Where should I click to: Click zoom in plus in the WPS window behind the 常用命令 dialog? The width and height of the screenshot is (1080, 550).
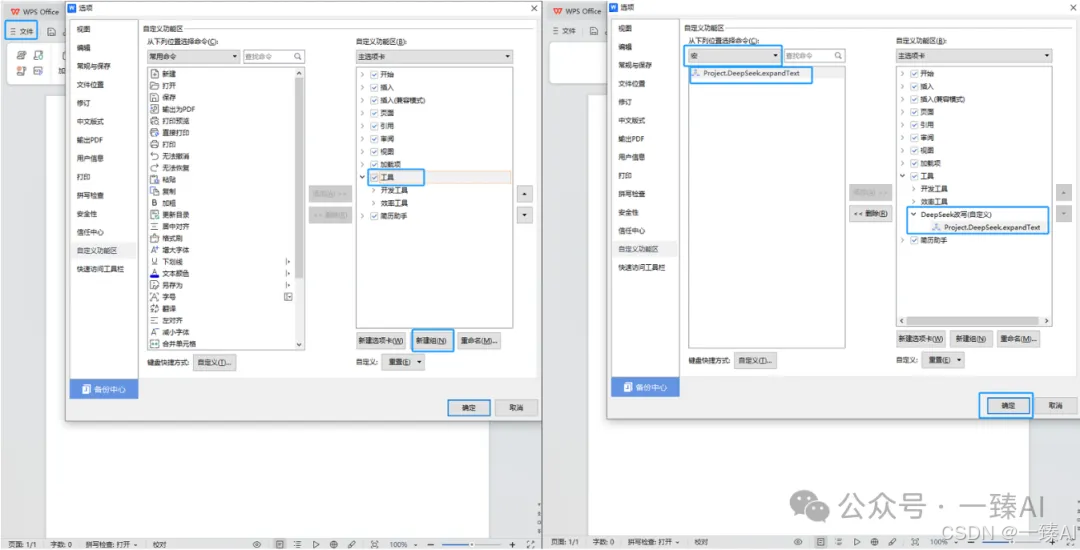(x=512, y=544)
